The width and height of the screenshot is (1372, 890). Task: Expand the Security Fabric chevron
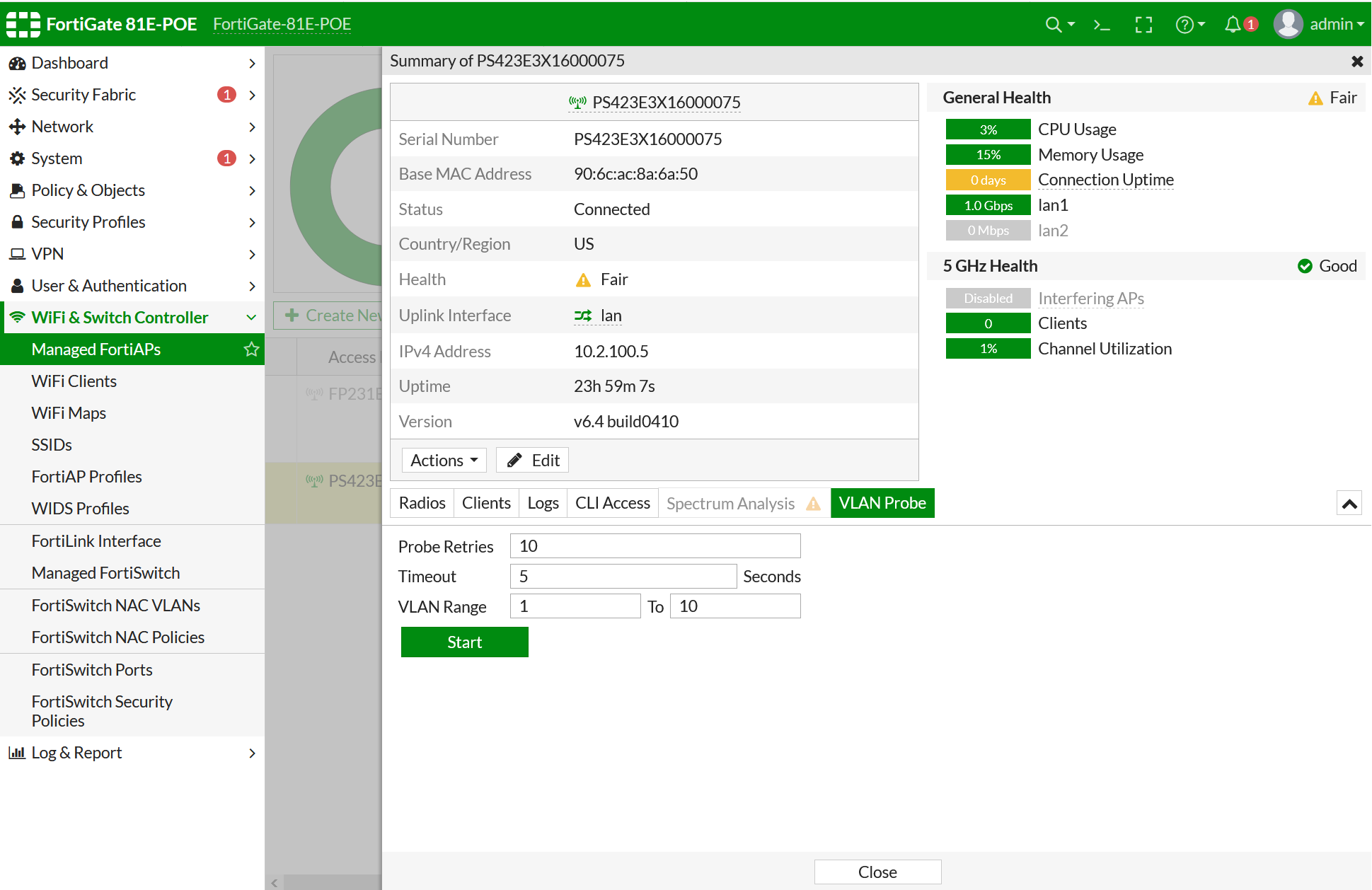point(253,96)
